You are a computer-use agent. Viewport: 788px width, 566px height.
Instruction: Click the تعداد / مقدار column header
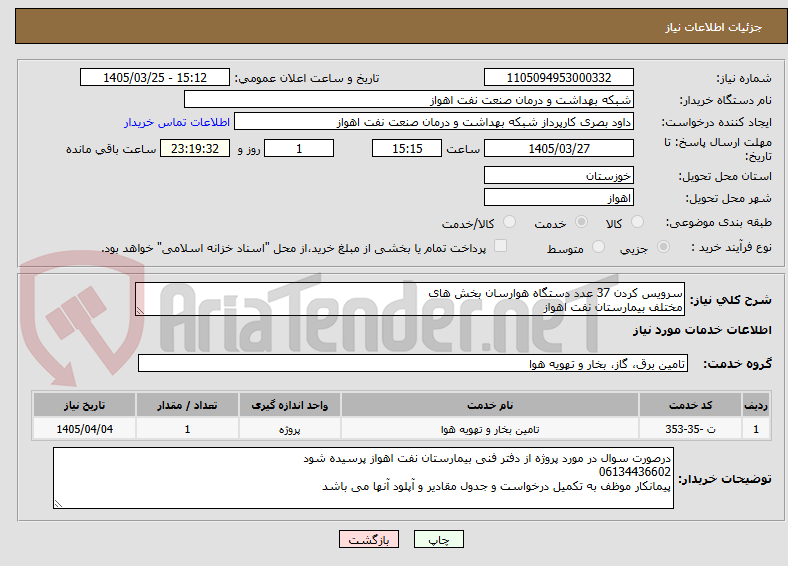click(x=187, y=405)
